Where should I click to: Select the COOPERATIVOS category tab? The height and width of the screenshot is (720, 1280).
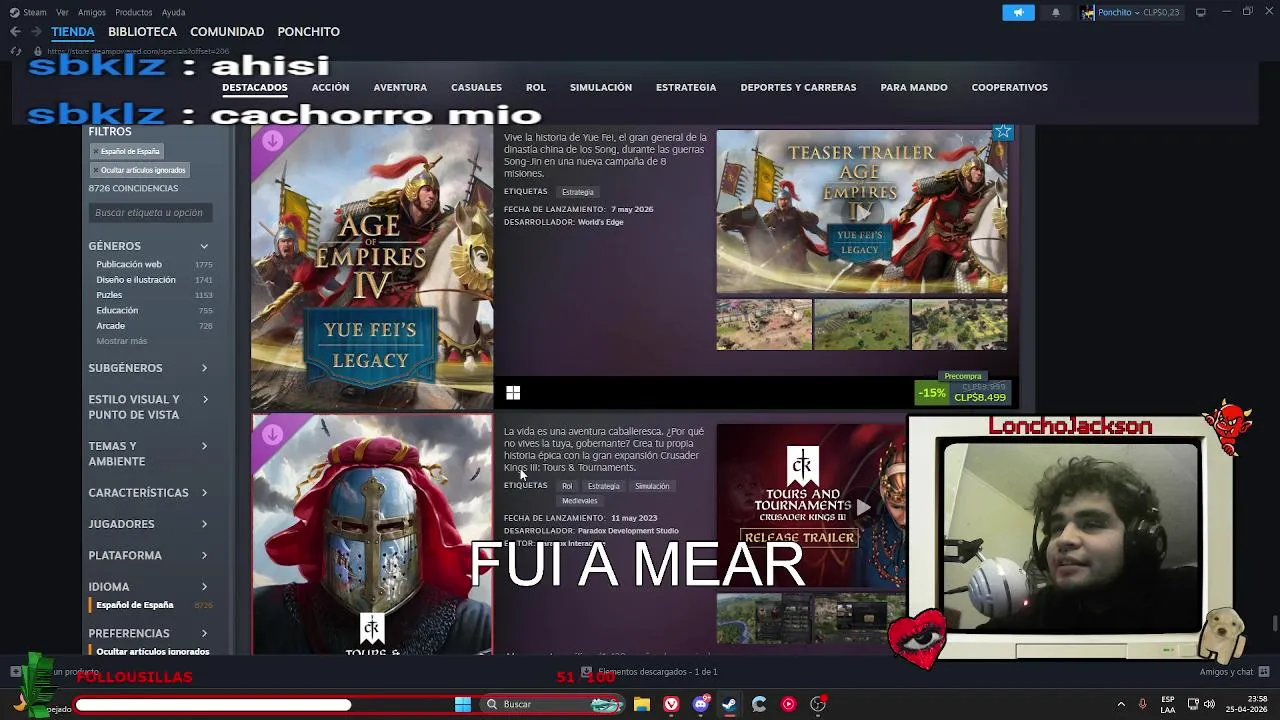click(x=1010, y=87)
